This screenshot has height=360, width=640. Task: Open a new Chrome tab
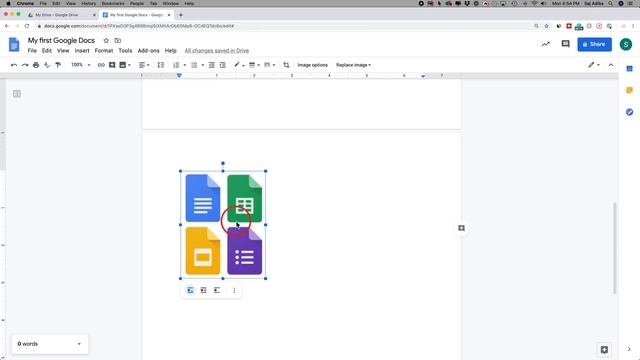click(181, 15)
